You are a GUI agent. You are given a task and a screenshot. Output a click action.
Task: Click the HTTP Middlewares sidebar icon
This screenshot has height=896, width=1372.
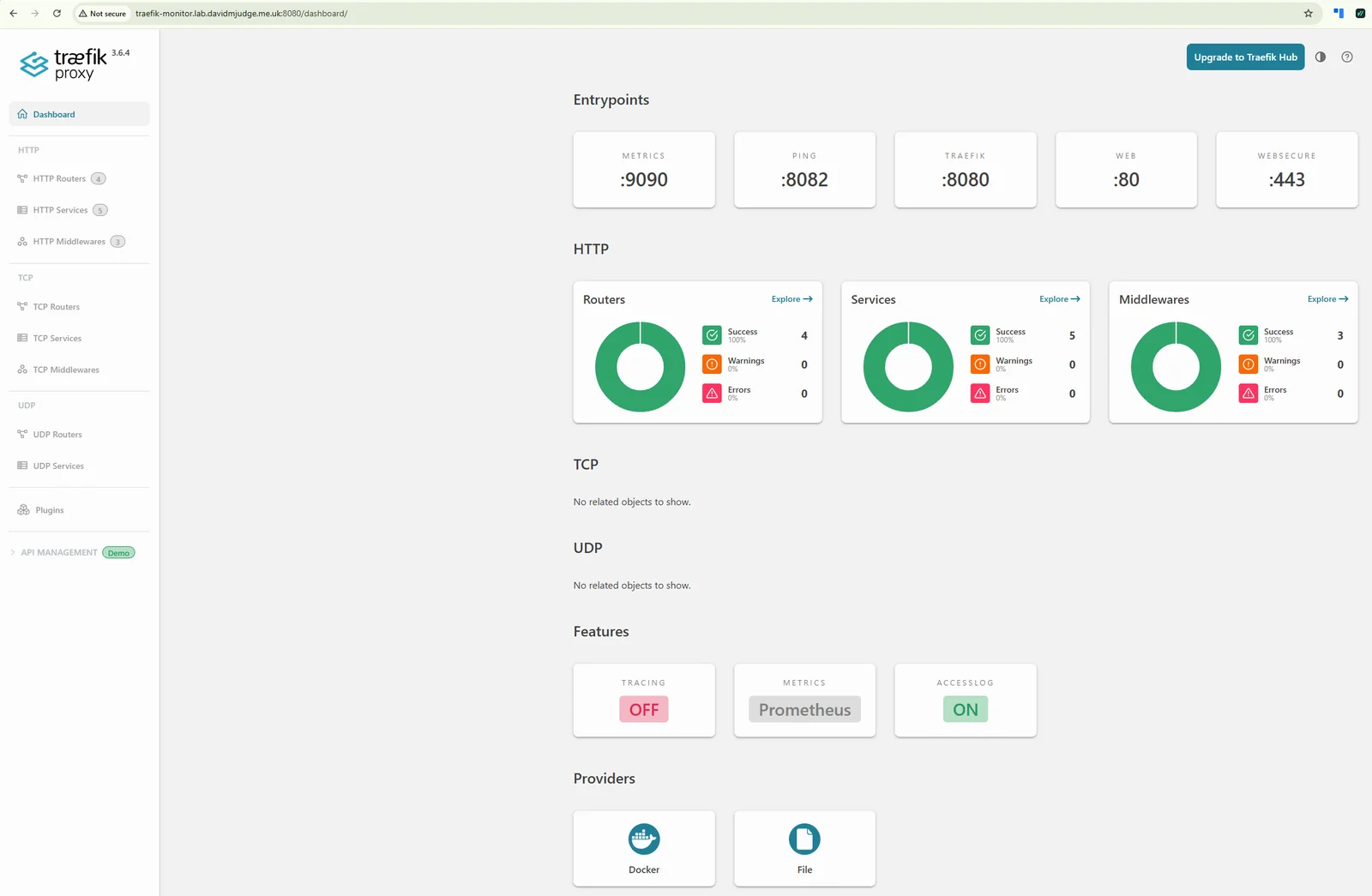coord(22,242)
